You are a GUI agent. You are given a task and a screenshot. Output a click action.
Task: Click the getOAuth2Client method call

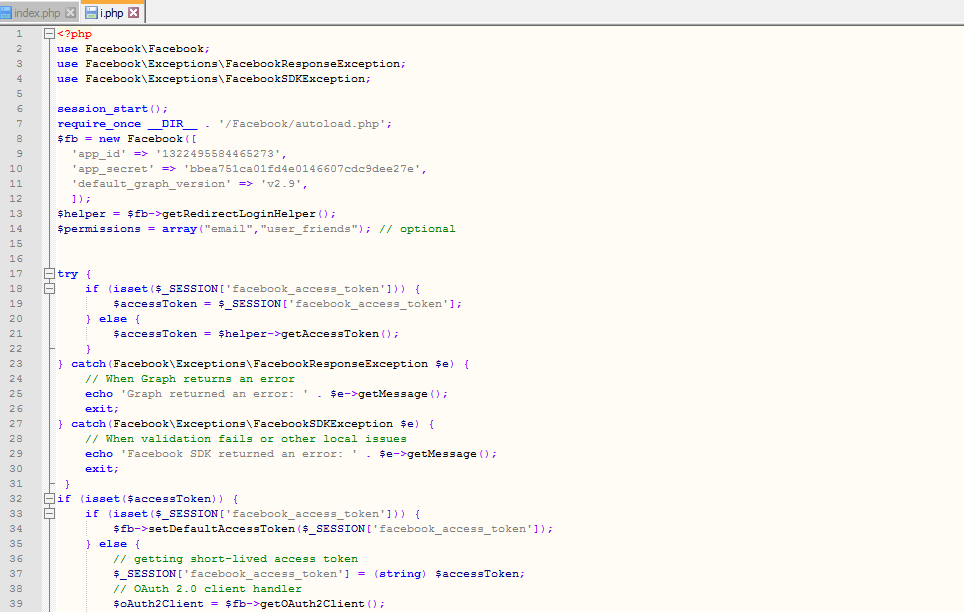click(313, 603)
